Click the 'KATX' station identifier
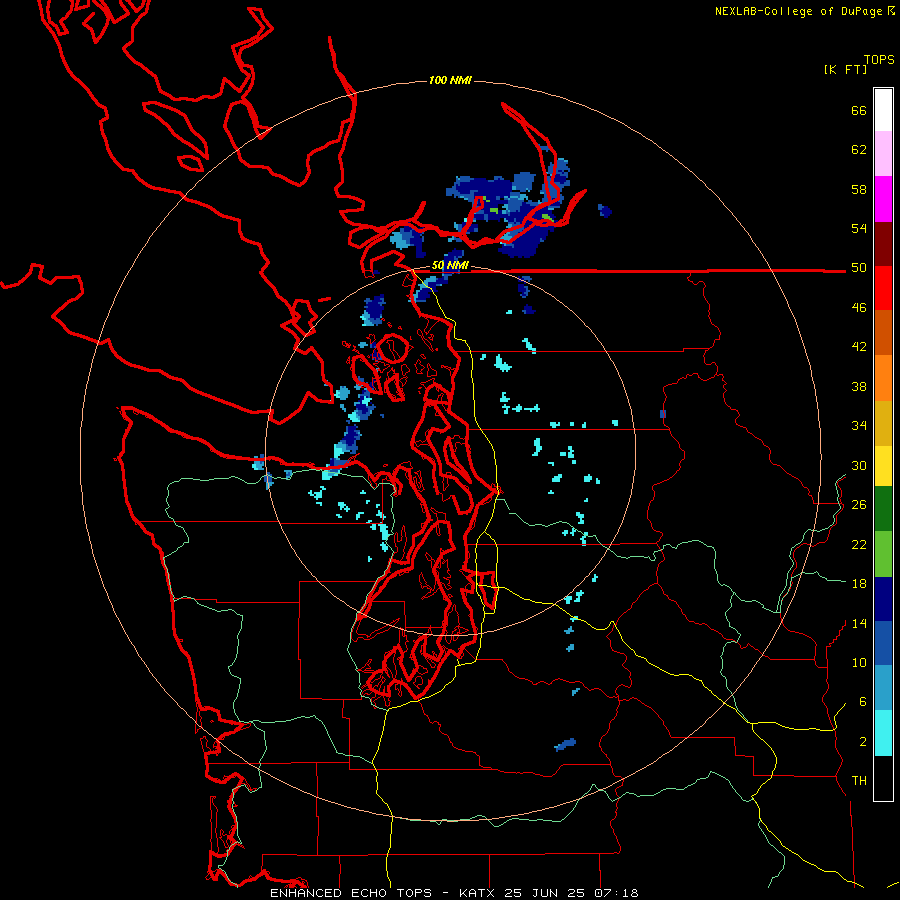The image size is (900, 900). click(478, 893)
